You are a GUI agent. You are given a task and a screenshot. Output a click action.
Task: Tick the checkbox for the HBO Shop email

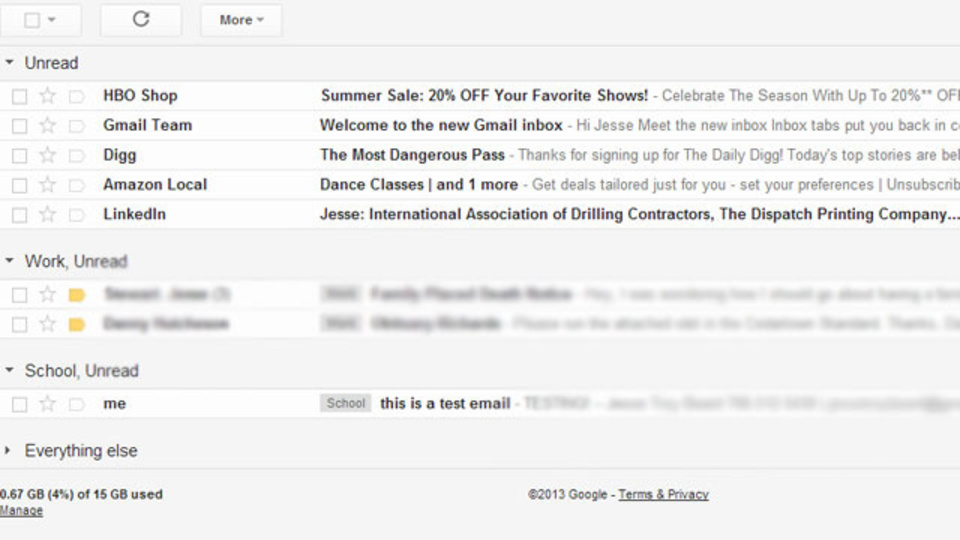(20, 96)
